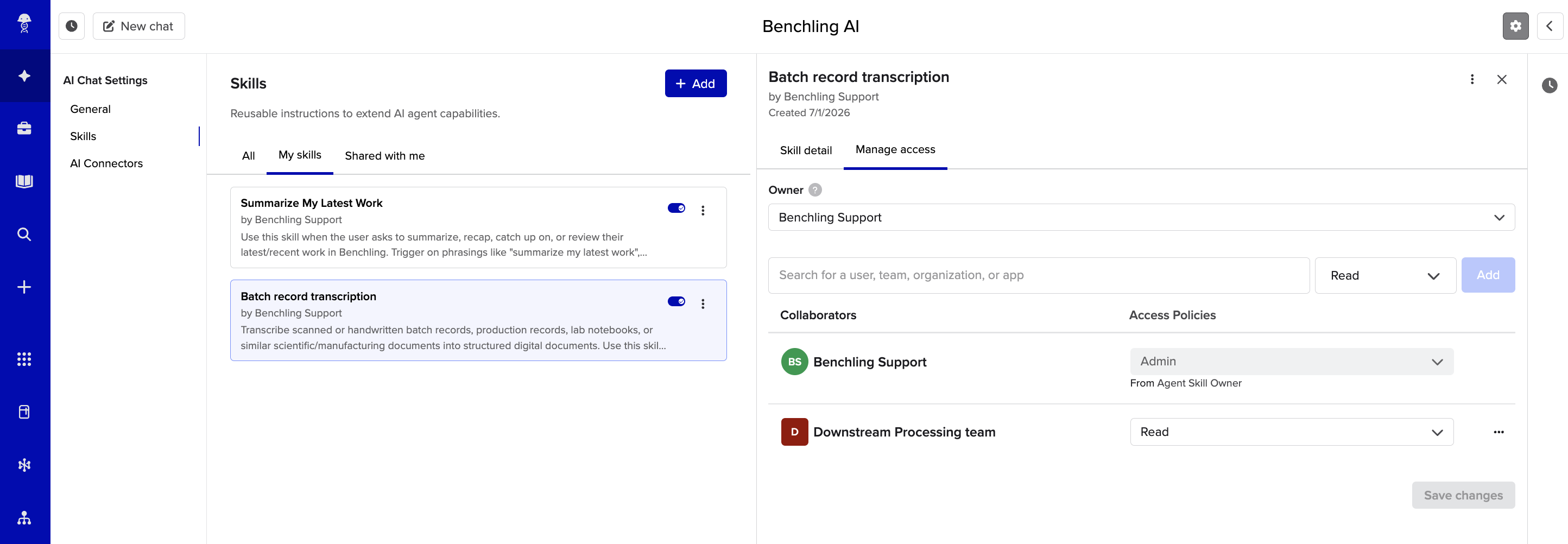This screenshot has width=1568, height=544.
Task: Click the Add collaborator button
Action: 1488,275
